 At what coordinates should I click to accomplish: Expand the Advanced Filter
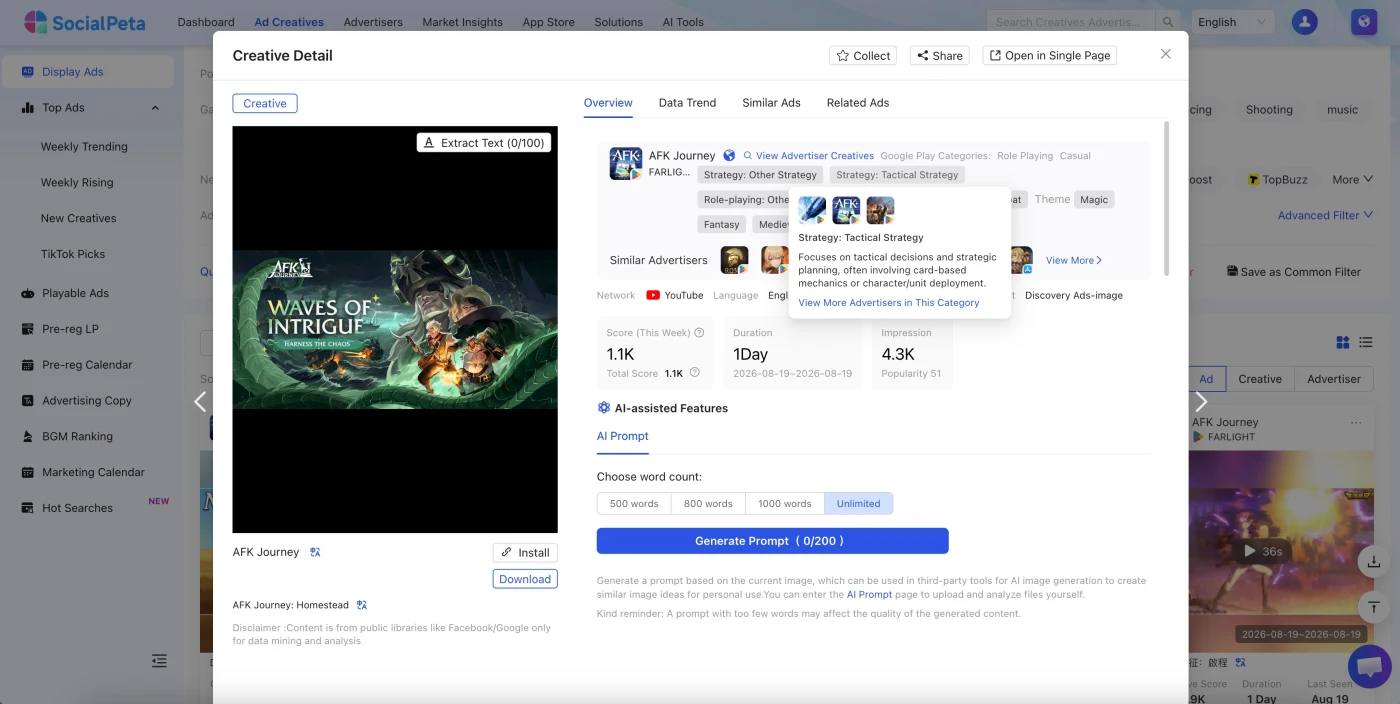(x=1325, y=215)
